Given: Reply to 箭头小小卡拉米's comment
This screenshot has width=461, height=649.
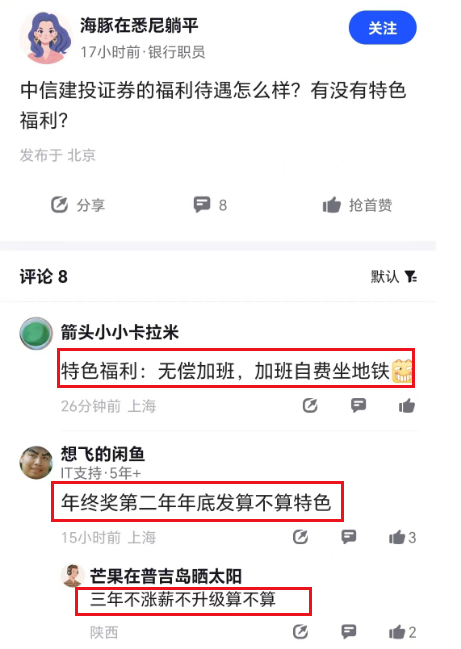Looking at the screenshot, I should [x=358, y=405].
